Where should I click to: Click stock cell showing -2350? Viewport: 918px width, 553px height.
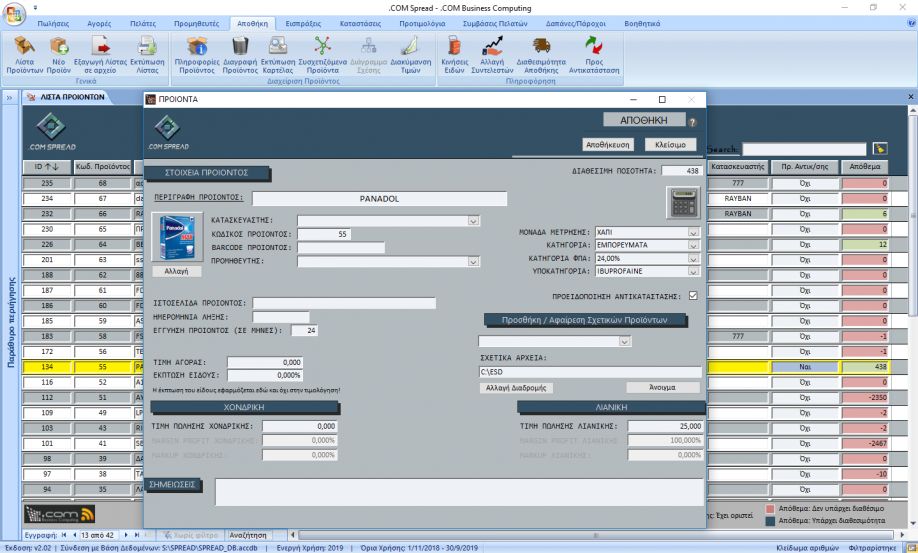[x=865, y=397]
